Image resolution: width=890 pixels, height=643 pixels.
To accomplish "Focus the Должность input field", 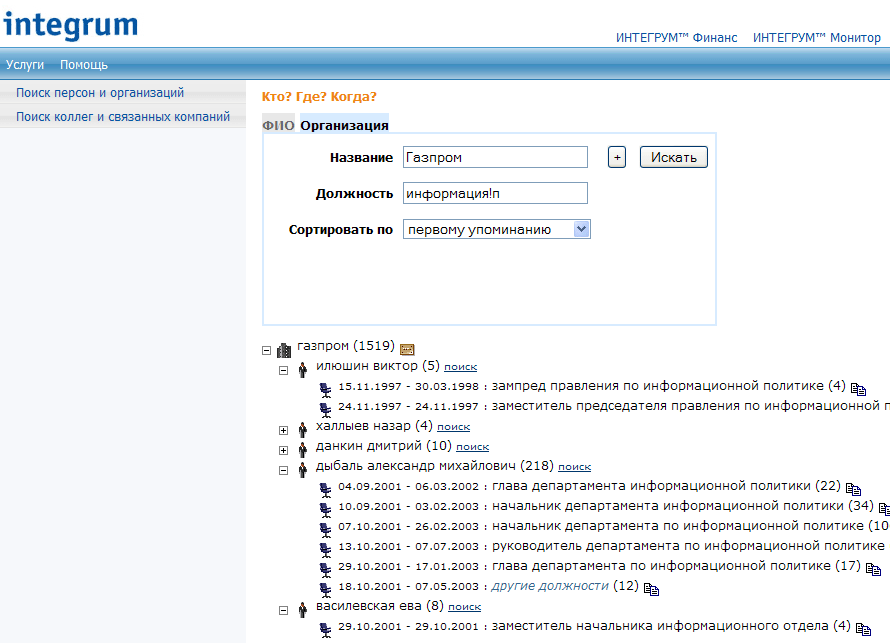I will click(x=496, y=193).
